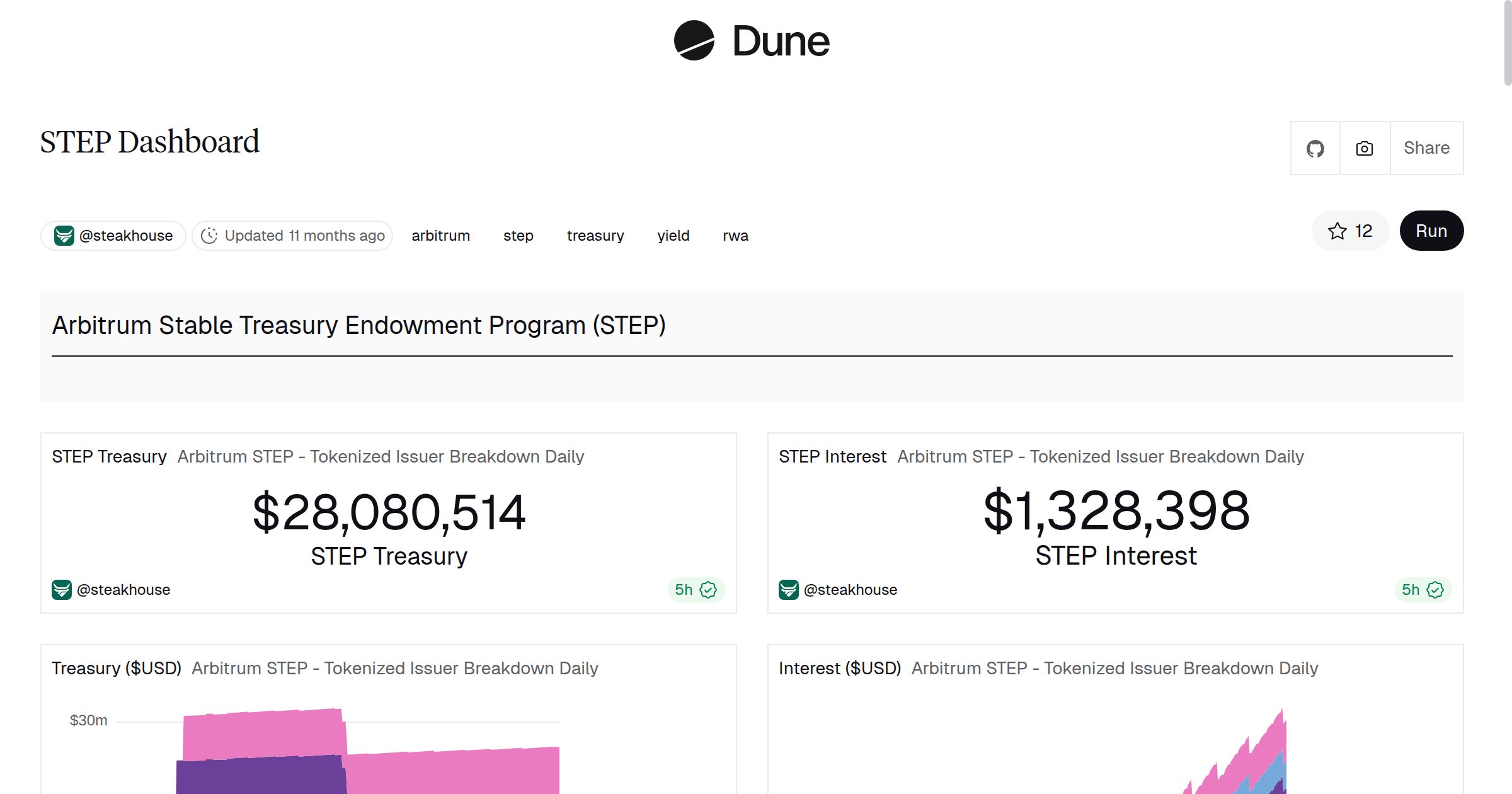Click the Dune logo at the top
1512x794 pixels.
pyautogui.click(x=751, y=41)
